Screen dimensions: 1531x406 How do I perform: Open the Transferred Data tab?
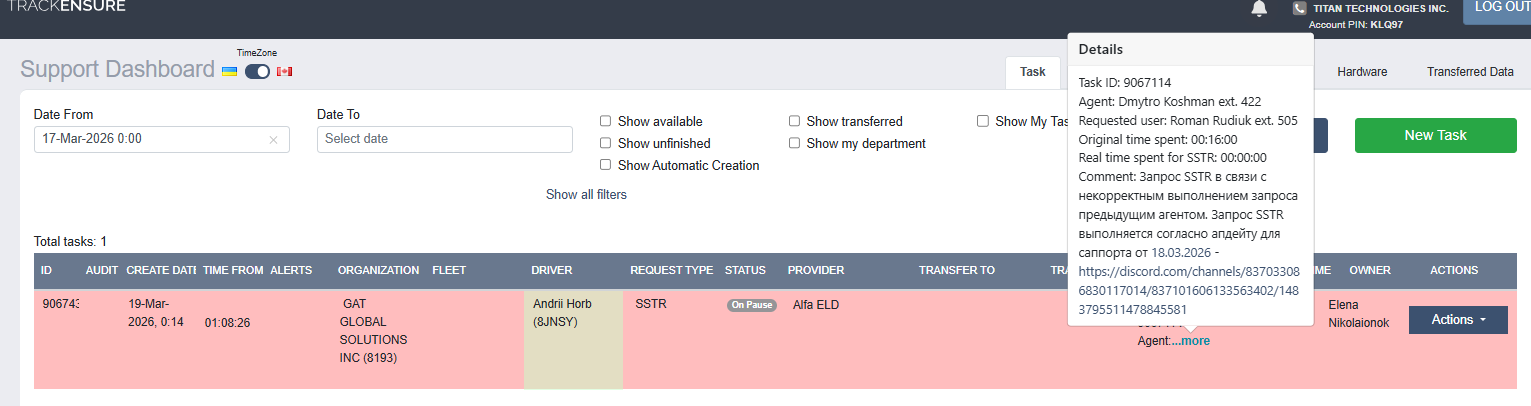1470,72
